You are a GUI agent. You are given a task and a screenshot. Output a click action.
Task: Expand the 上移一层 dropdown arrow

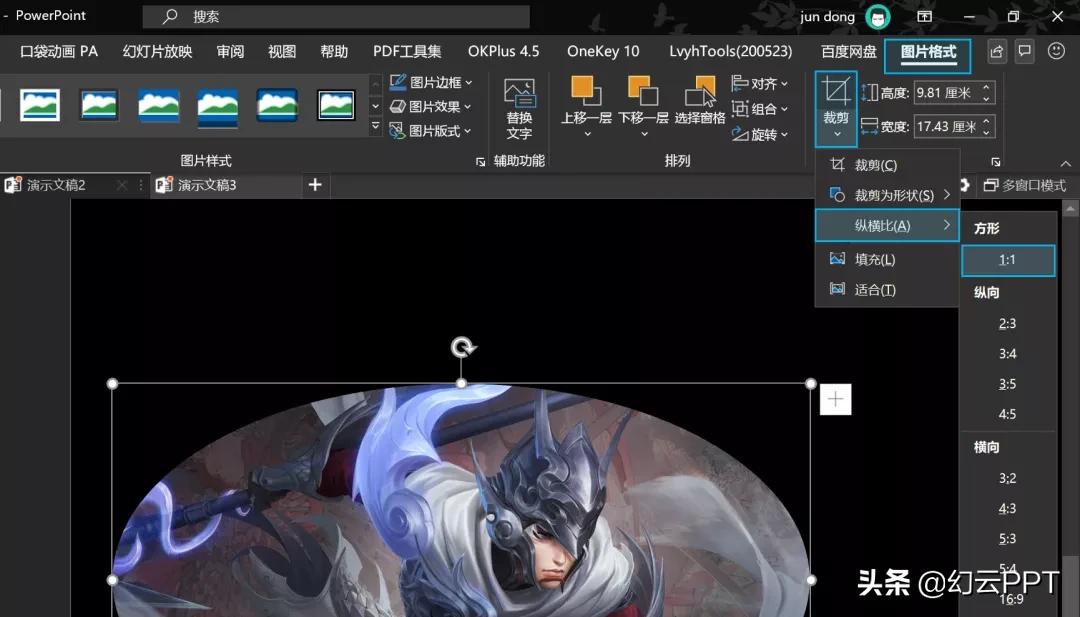tap(587, 134)
